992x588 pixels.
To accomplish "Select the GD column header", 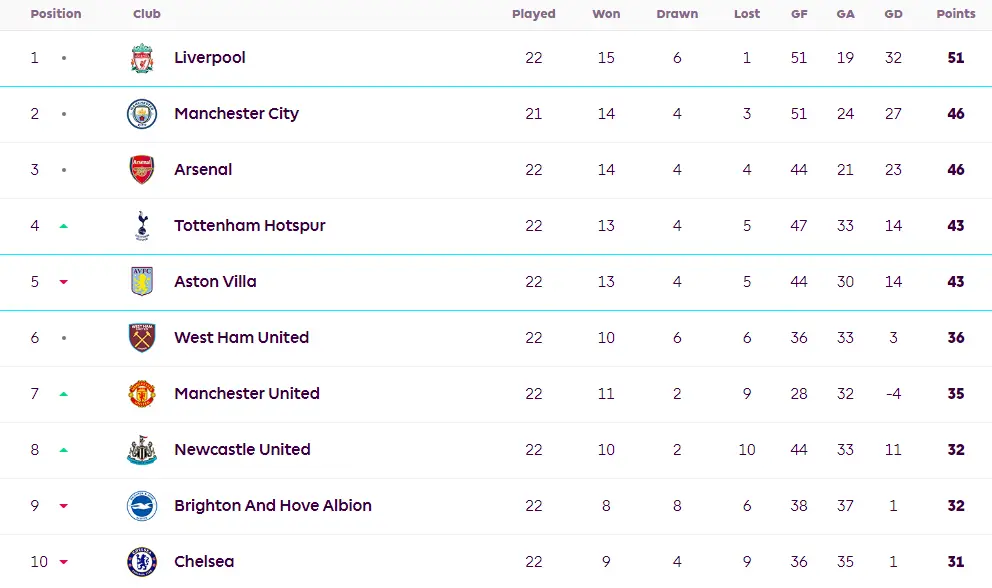I will pos(893,14).
